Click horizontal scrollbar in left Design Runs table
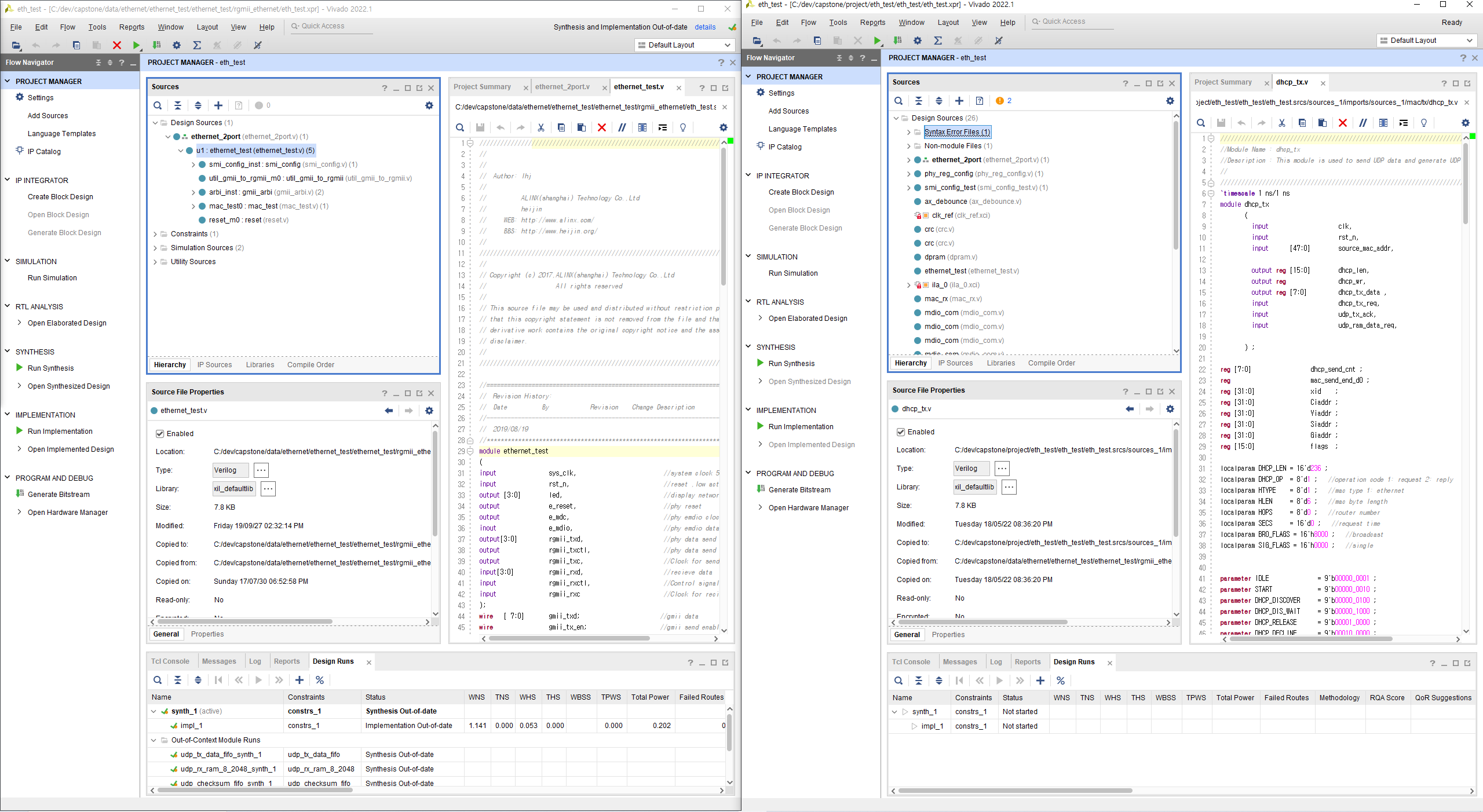Viewport: 1483px width, 812px height. click(x=255, y=790)
